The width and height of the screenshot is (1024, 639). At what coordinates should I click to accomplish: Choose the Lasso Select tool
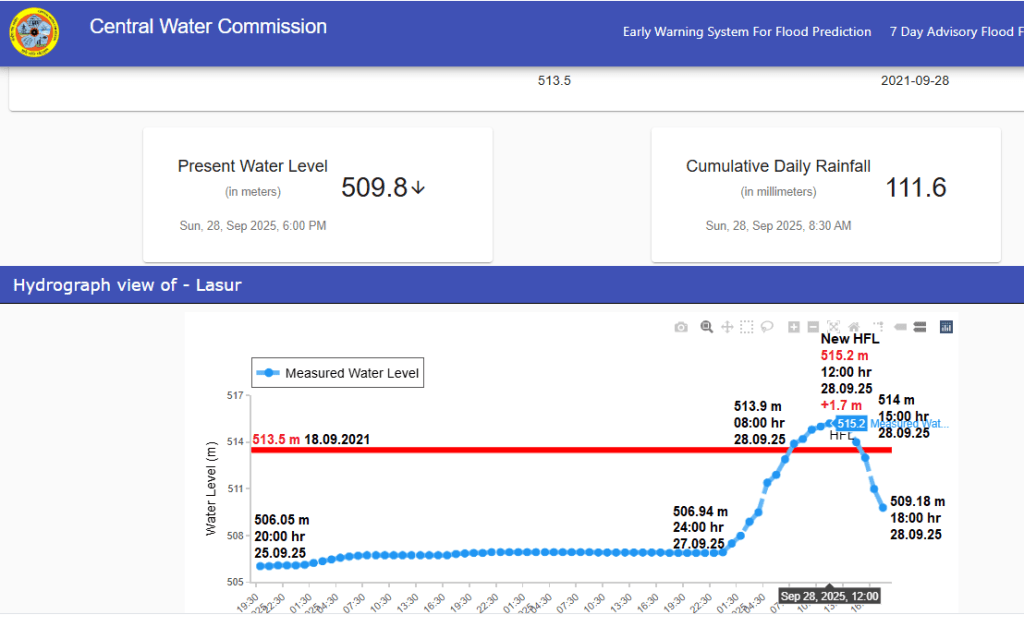point(768,327)
